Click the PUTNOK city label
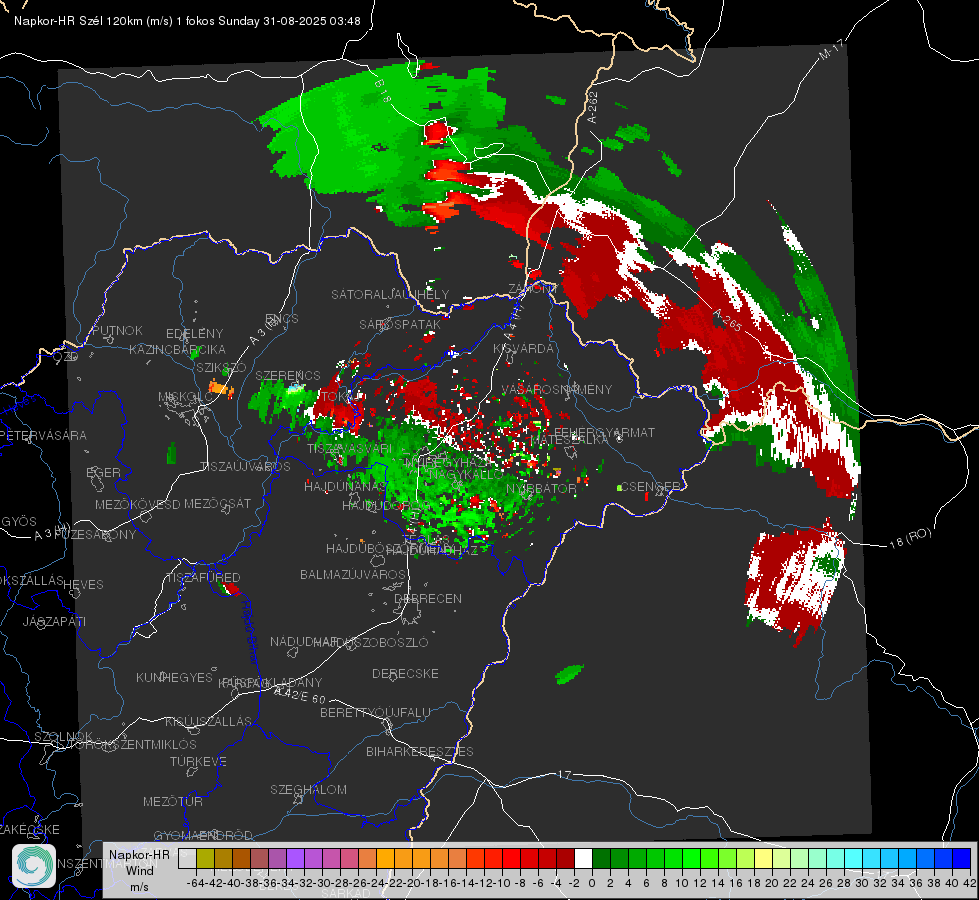This screenshot has width=979, height=900. click(x=117, y=330)
